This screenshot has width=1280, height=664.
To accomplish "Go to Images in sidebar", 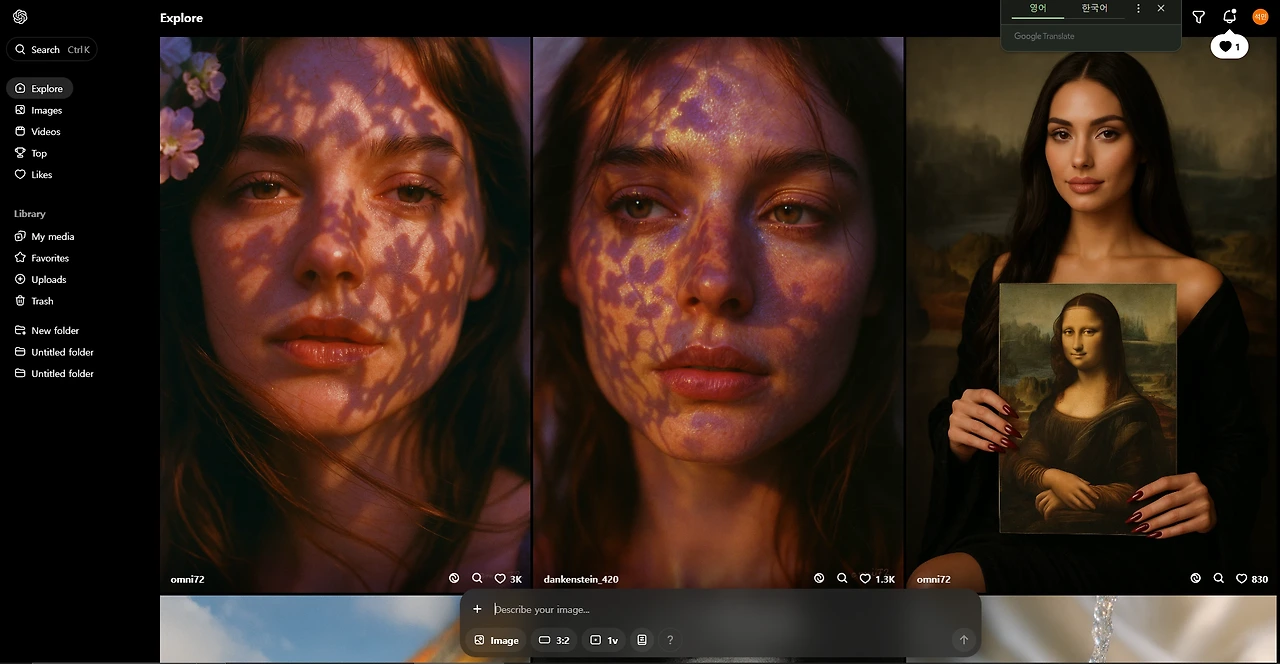I will click(x=39, y=110).
